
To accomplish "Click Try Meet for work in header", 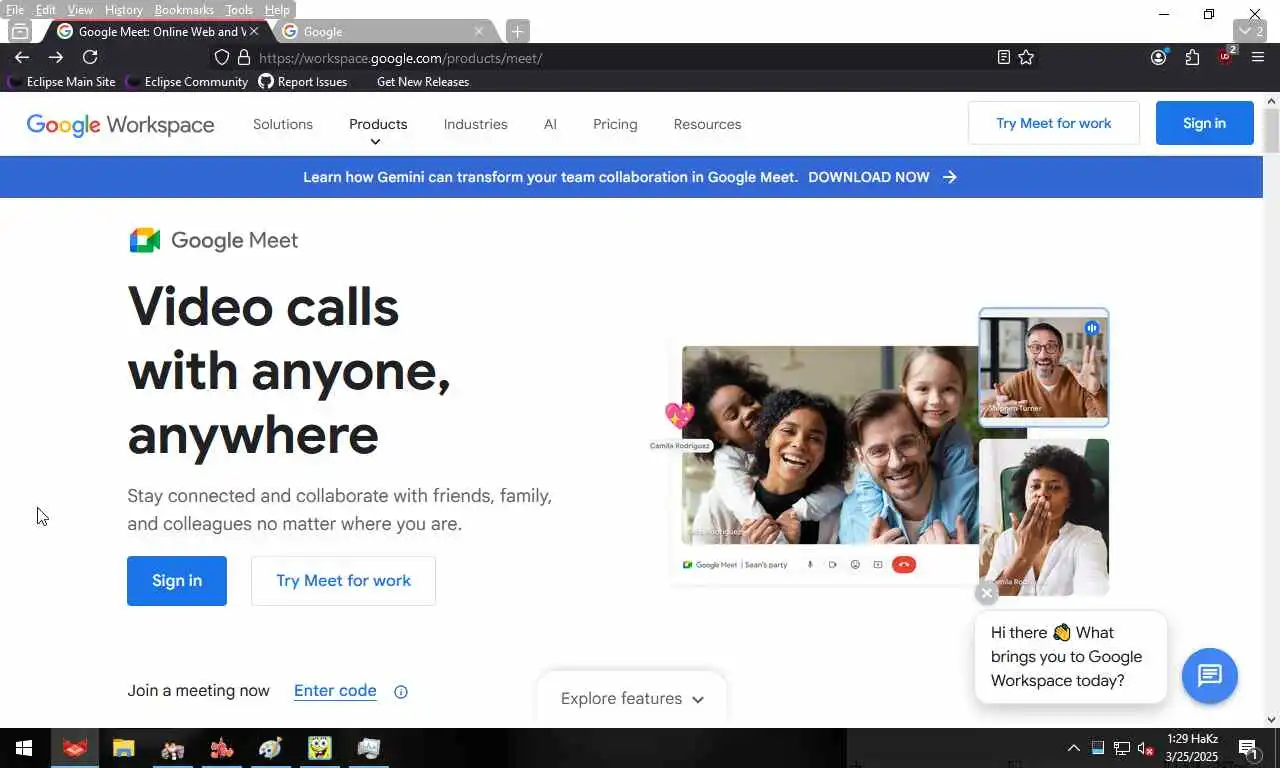I will point(1054,123).
